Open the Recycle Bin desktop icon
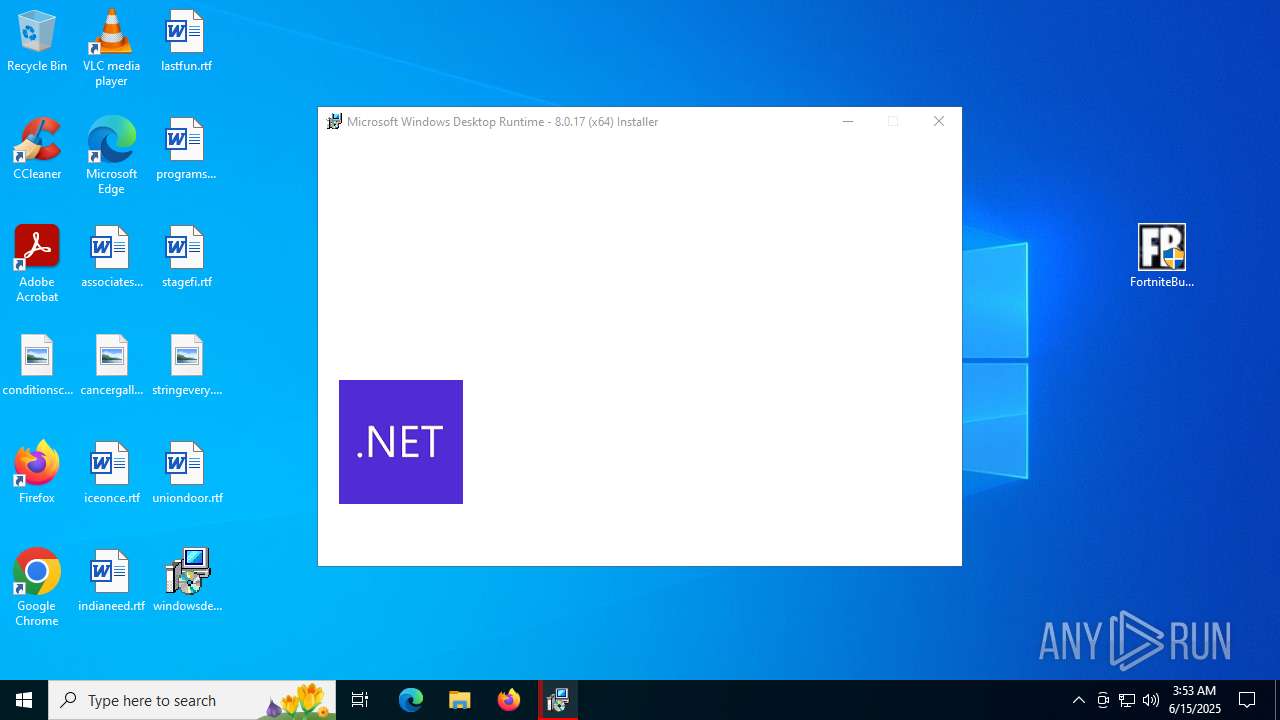 37,42
